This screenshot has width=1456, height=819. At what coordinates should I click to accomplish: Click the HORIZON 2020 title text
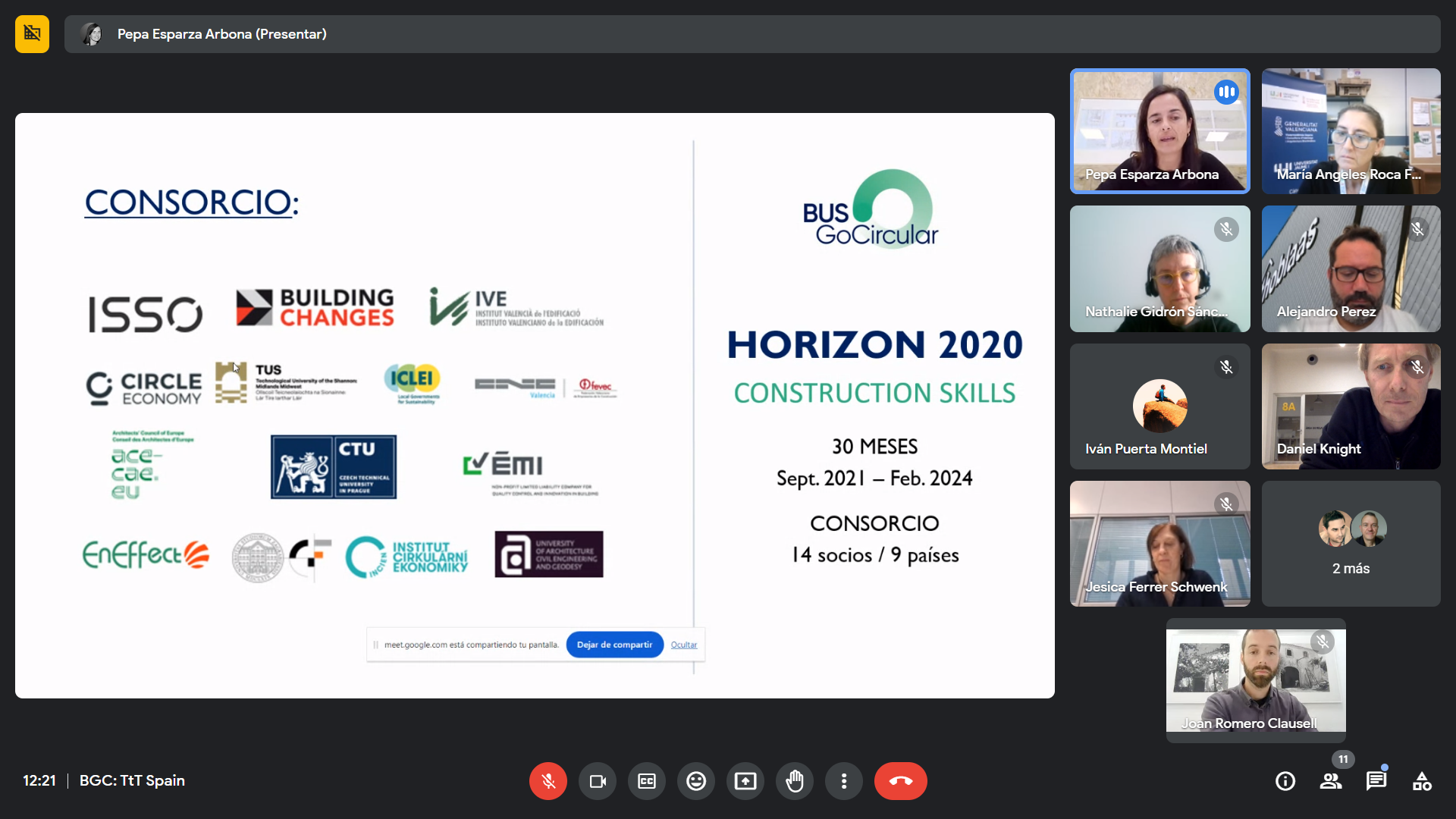[x=875, y=344]
